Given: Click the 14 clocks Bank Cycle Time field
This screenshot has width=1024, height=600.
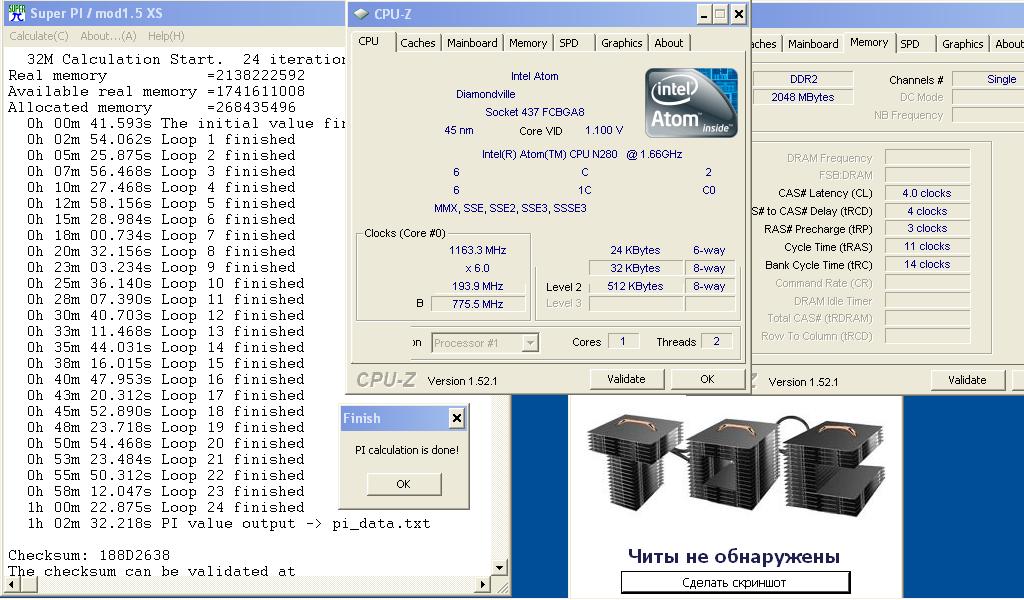Looking at the screenshot, I should 927,264.
